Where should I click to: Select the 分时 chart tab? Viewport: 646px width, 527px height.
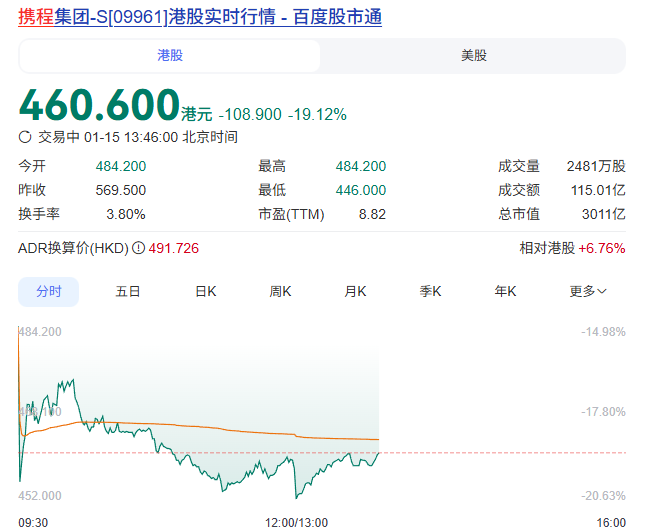(49, 292)
